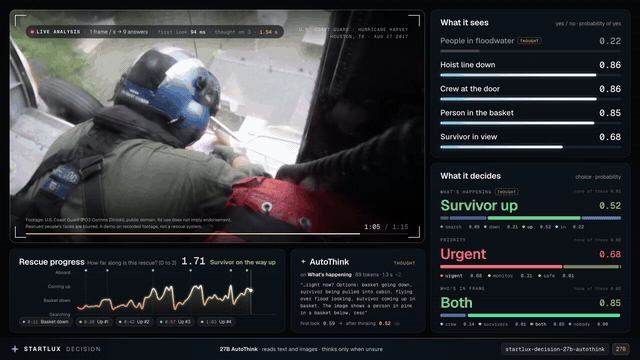640x360 pixels.
Task: Click the 0.86 value for Hoist line down
Action: (610, 65)
